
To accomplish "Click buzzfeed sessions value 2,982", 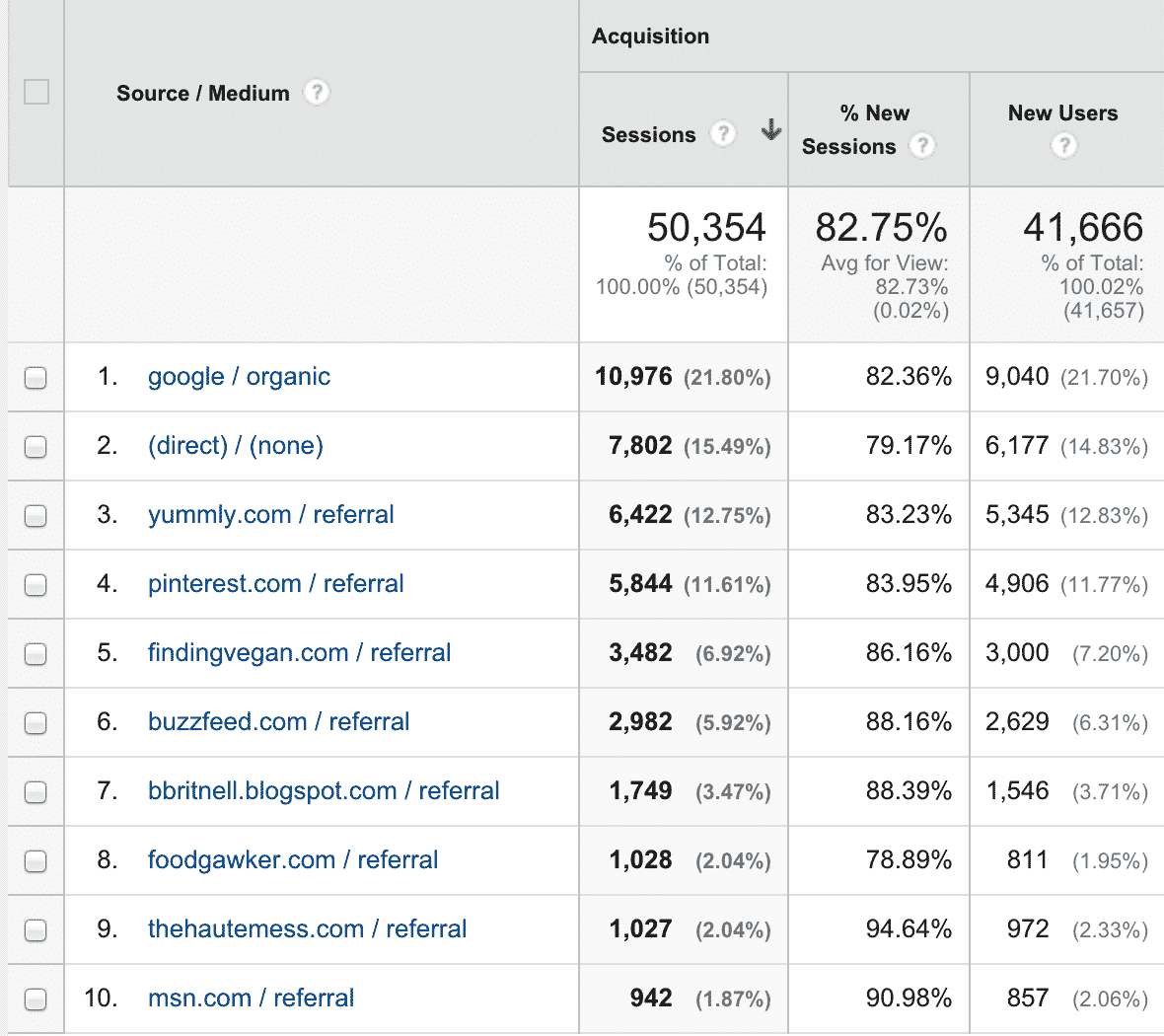I will 640,722.
